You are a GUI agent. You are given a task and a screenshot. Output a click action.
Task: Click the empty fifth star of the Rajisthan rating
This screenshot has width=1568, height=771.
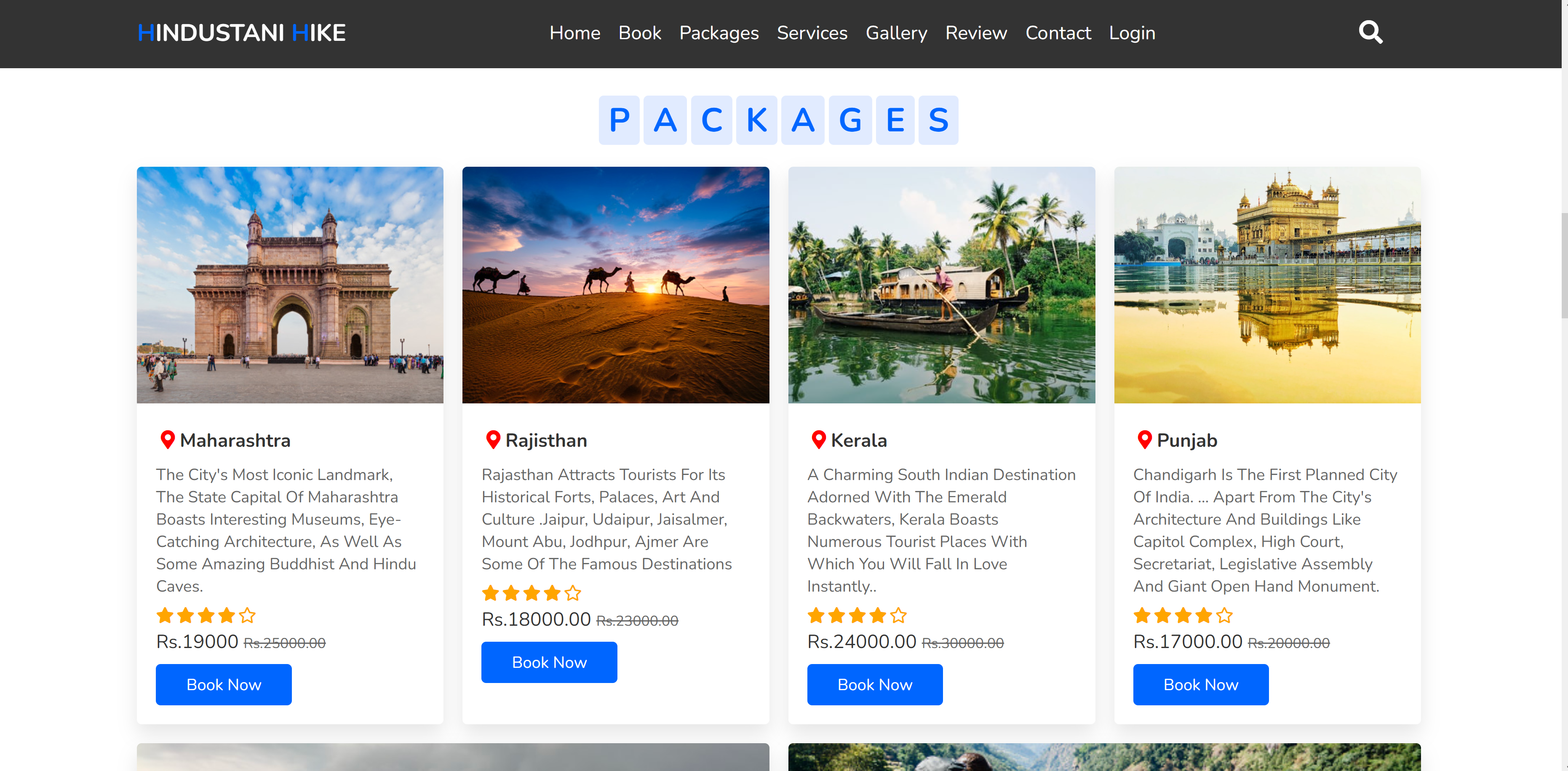pos(573,593)
